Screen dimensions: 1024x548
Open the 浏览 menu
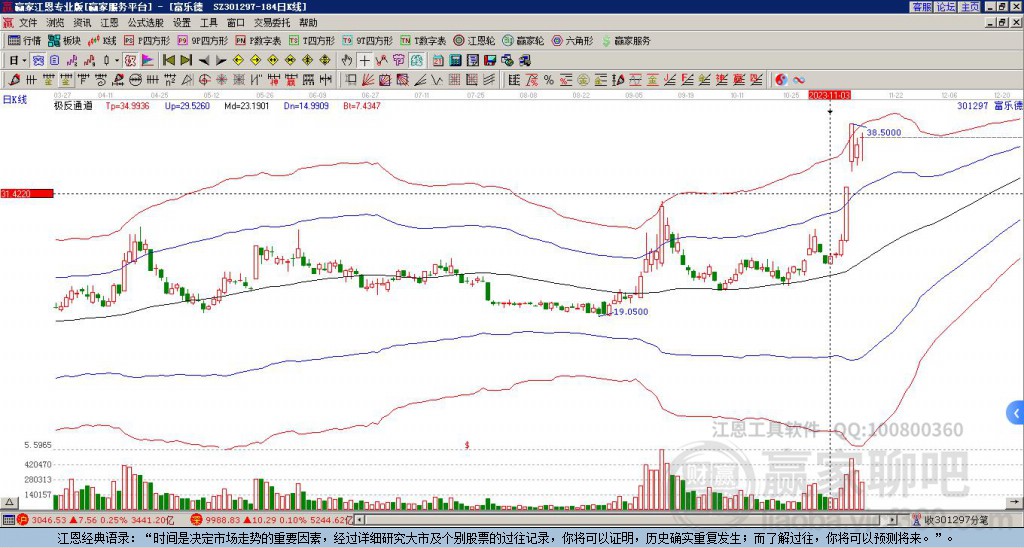pyautogui.click(x=55, y=23)
